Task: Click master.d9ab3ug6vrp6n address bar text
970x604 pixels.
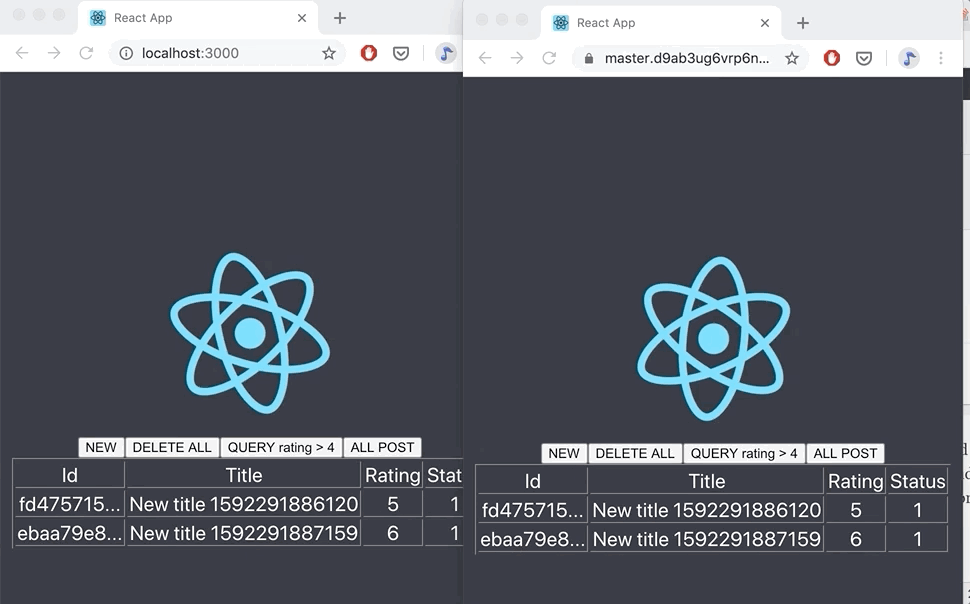Action: pos(687,58)
